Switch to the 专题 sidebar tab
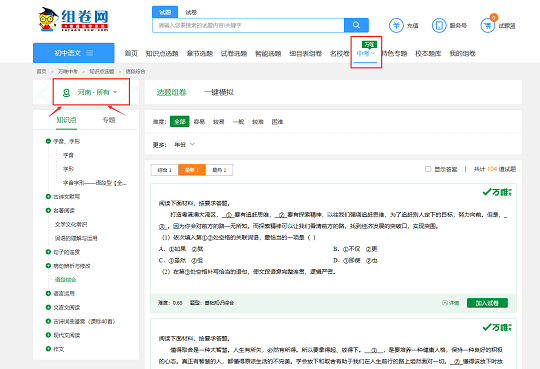Screen dimensions: 540x369 pyautogui.click(x=109, y=120)
